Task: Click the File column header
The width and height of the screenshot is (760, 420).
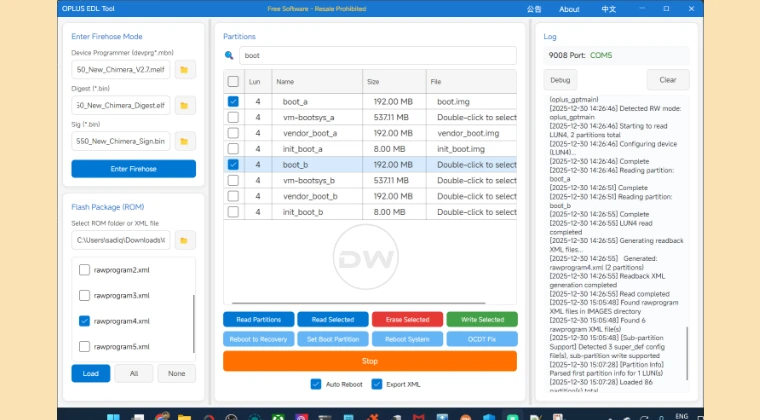Action: point(472,82)
